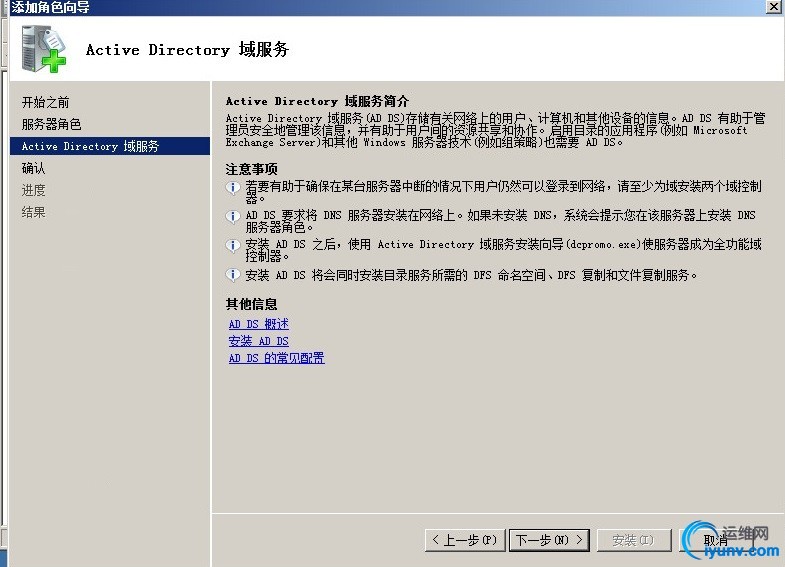The image size is (785, 567).
Task: Select 服务器角色 step in the sidebar
Action: 52,124
